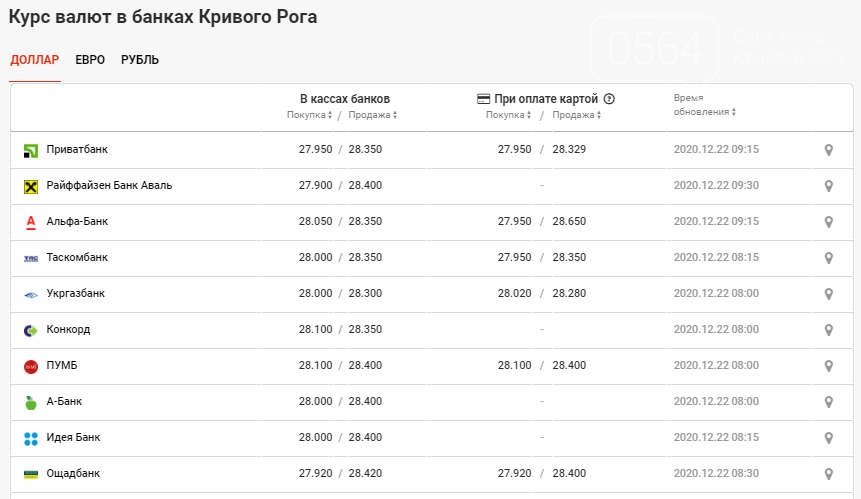Click the map pin icon for Альфа-Банк
Screen dimensions: 861x499
(x=828, y=222)
